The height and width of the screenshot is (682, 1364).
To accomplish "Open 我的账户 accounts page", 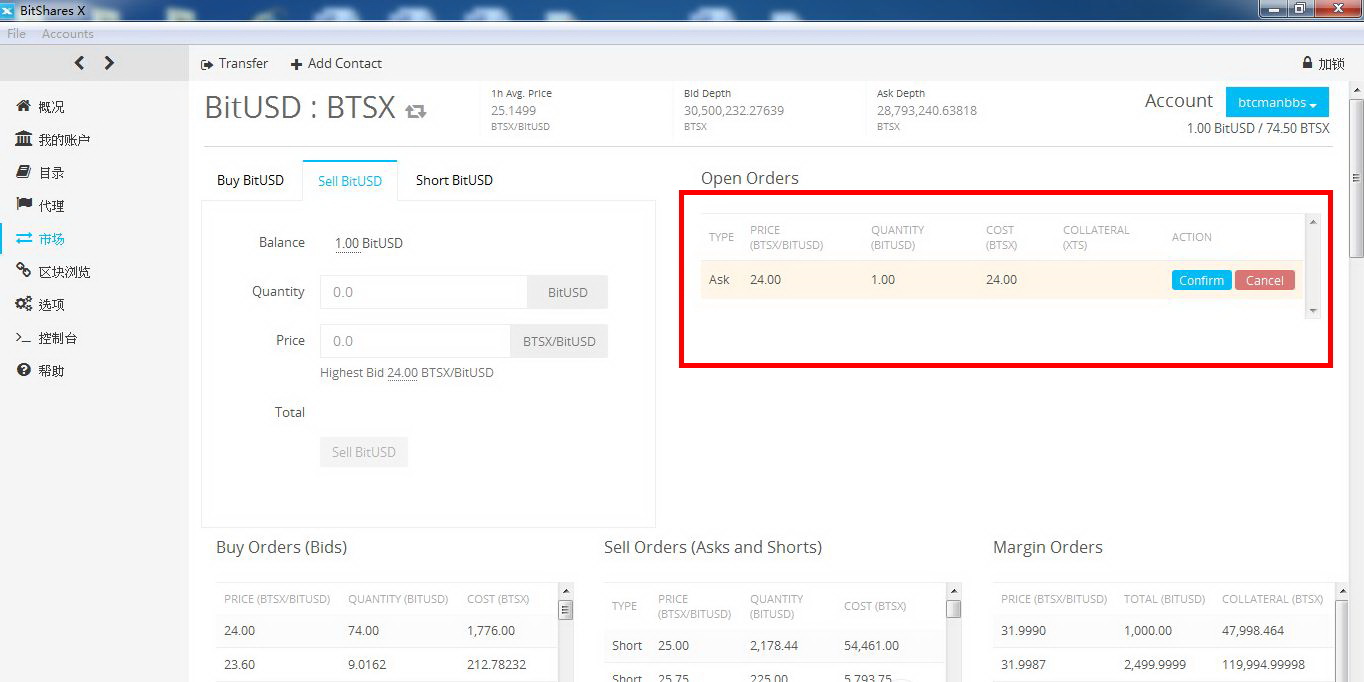I will pos(54,139).
